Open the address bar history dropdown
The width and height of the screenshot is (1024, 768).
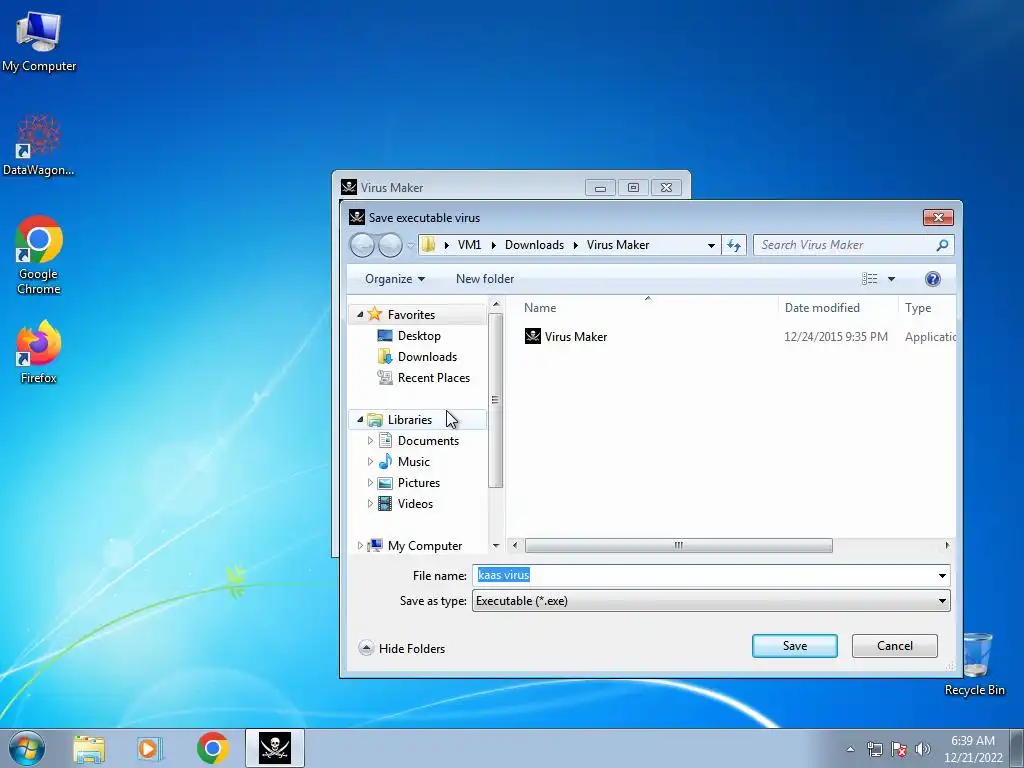[711, 246]
